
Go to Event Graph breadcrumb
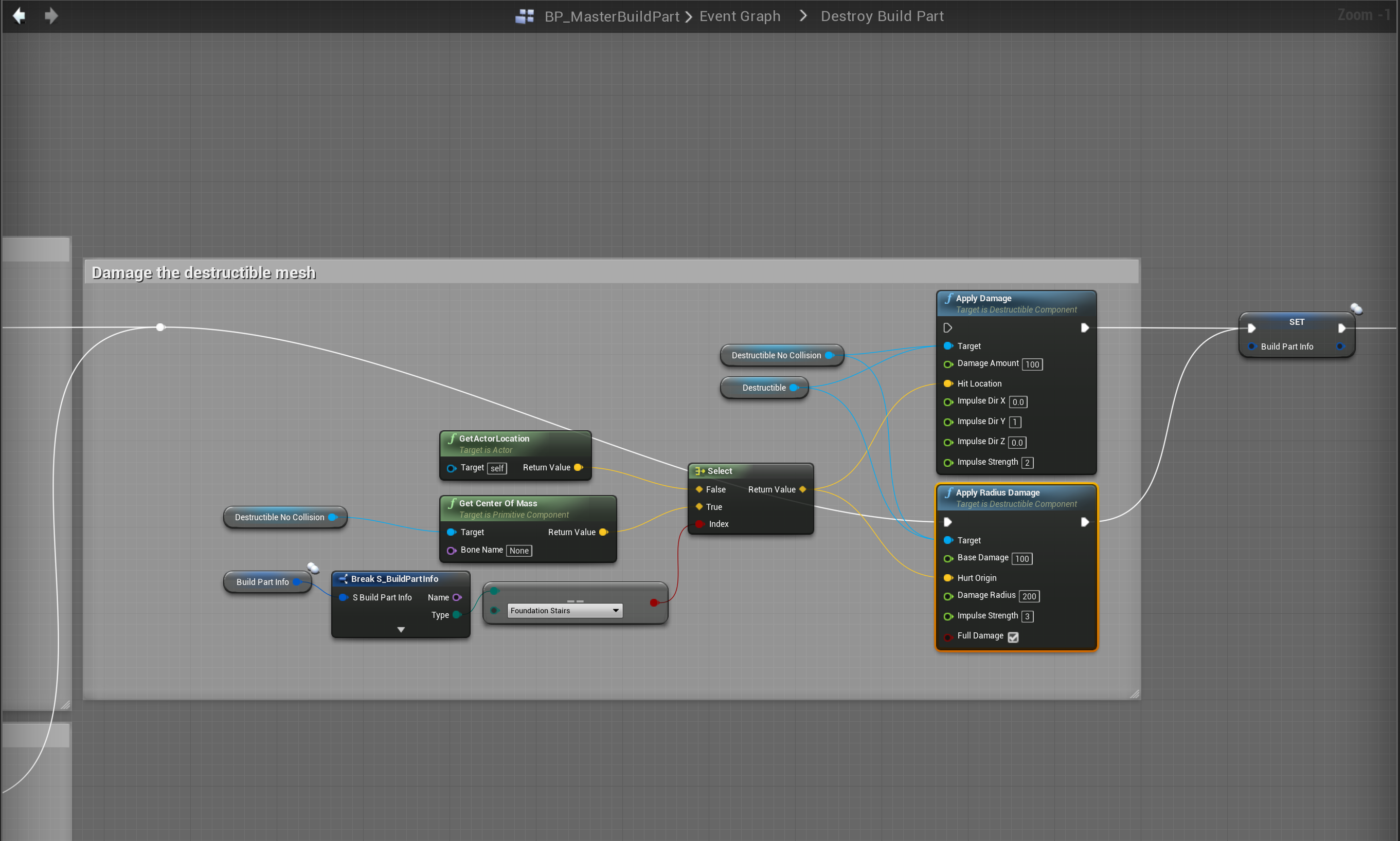point(740,16)
